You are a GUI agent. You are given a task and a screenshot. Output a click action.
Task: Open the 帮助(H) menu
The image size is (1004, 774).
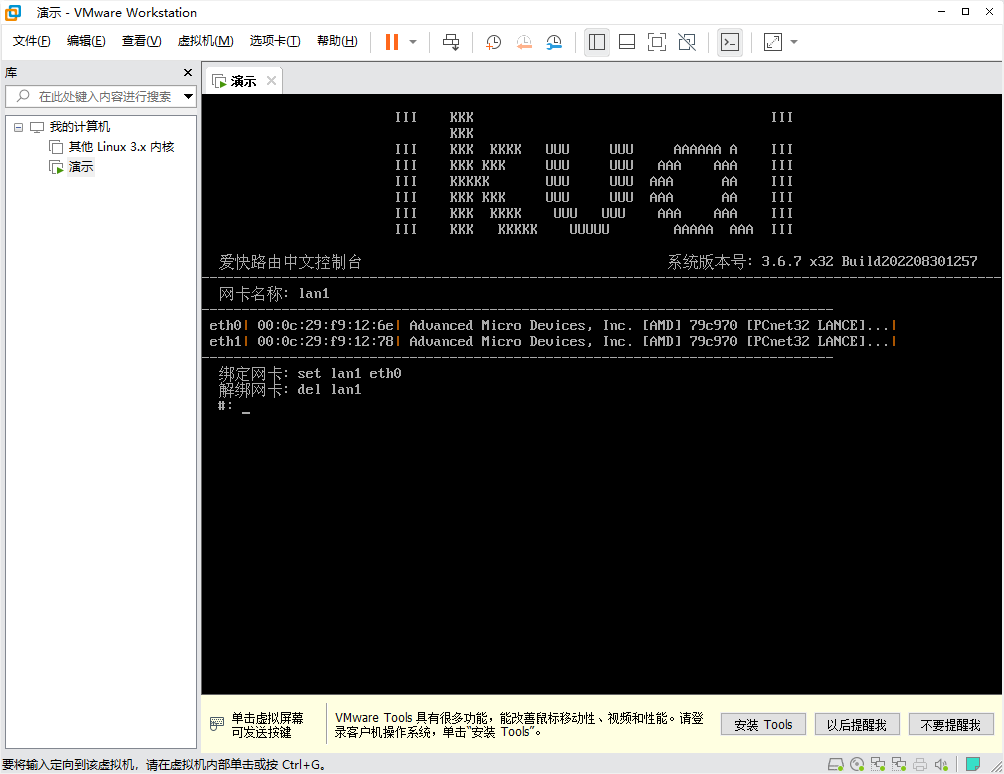pos(337,41)
